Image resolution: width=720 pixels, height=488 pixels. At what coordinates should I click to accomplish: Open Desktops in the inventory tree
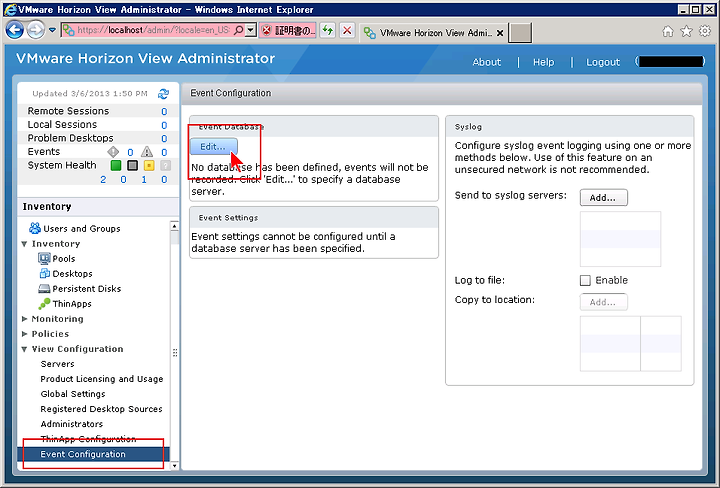(x=66, y=274)
